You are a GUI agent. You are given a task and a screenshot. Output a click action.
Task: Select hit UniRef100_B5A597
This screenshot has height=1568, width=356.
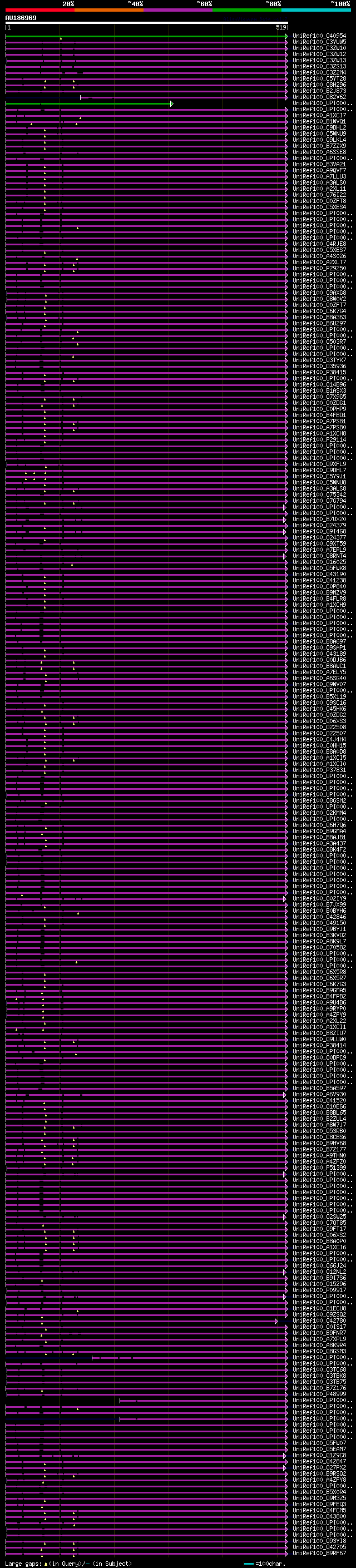319,1088
